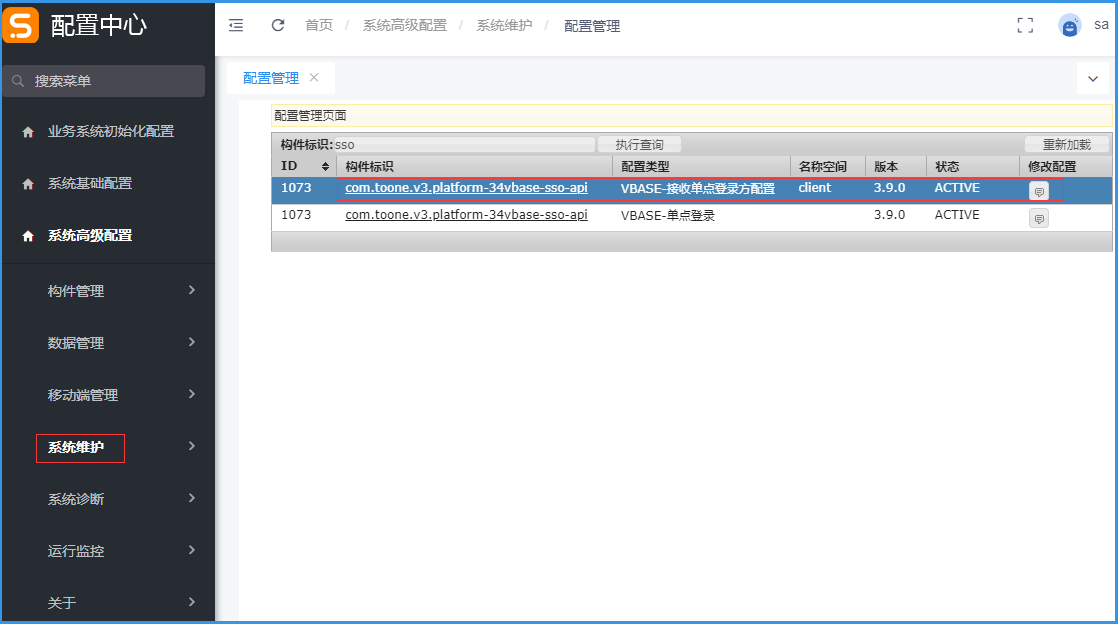Viewport: 1118px width, 624px height.
Task: Click the collapse sidebar menu icon
Action: point(236,25)
